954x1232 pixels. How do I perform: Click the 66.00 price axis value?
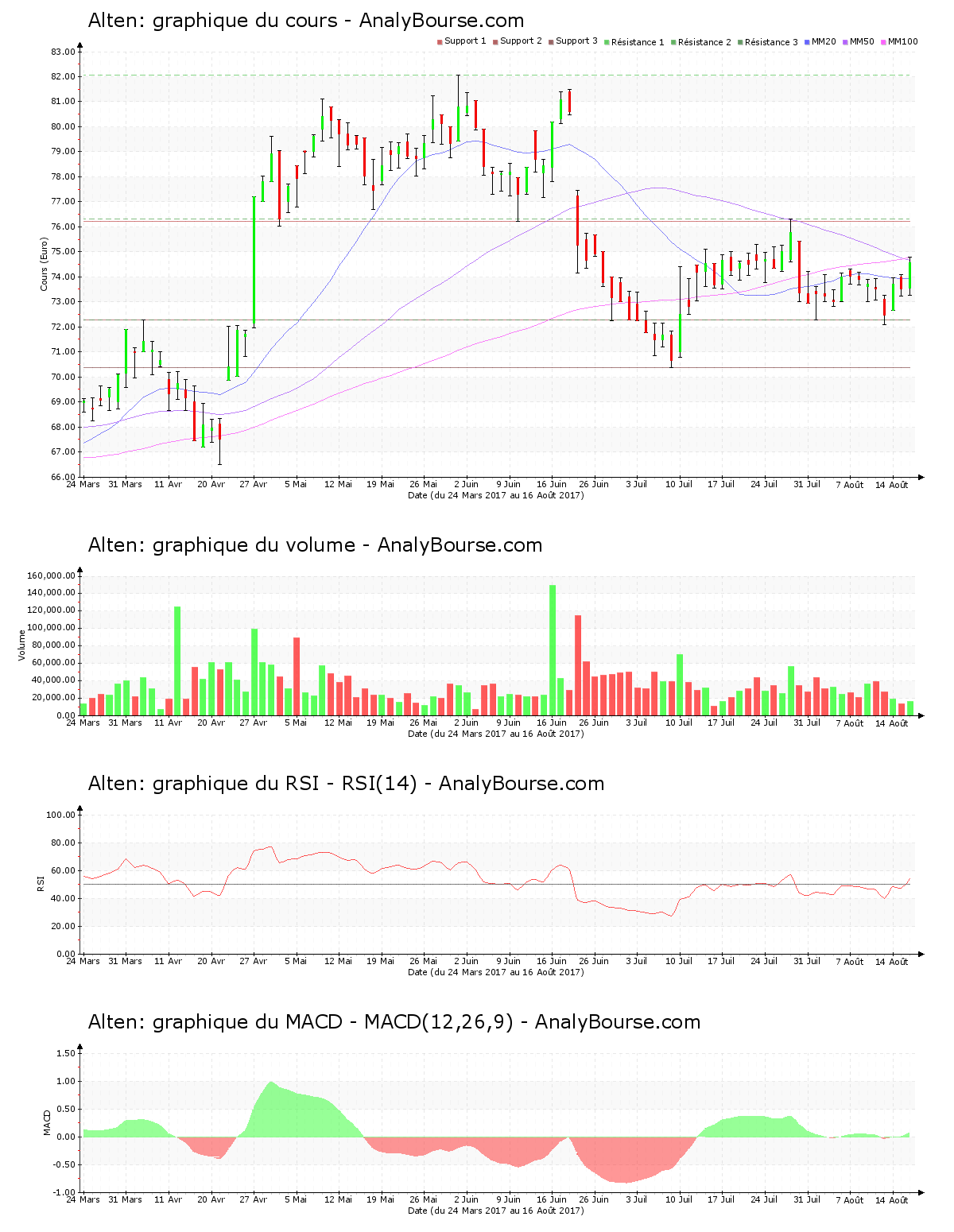(63, 477)
